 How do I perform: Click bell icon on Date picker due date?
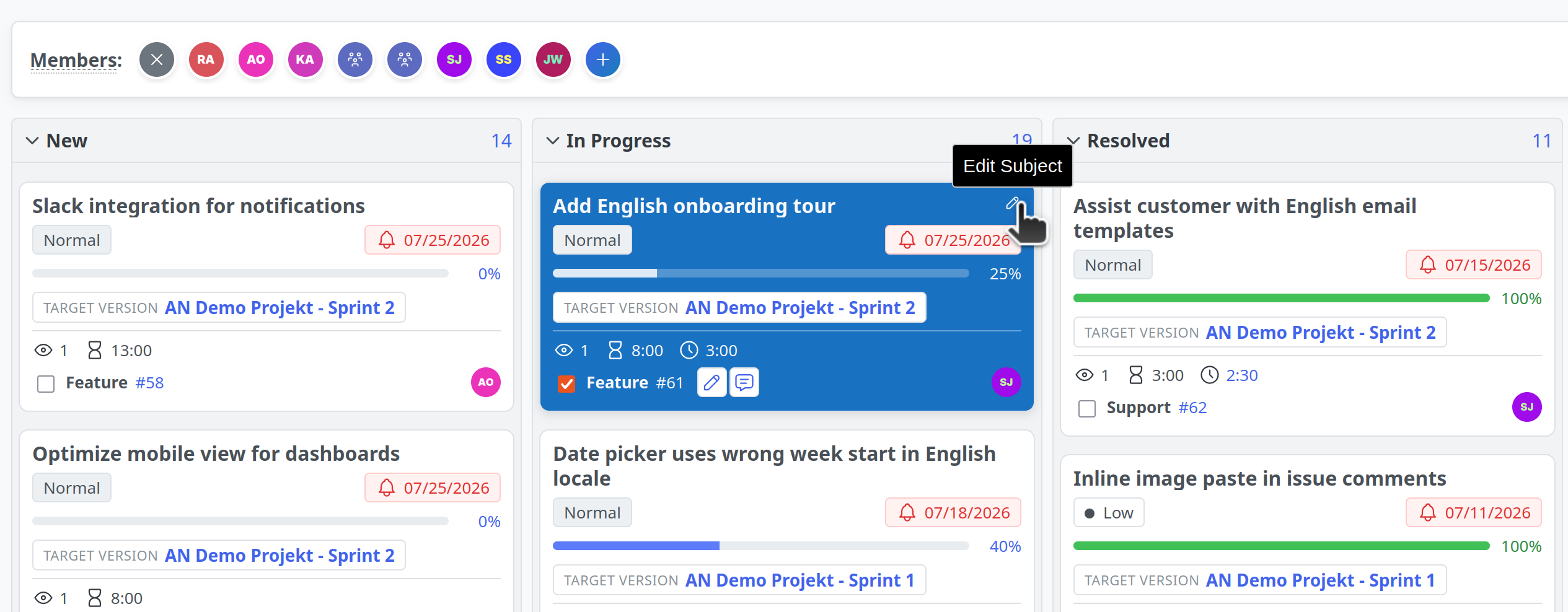click(907, 512)
